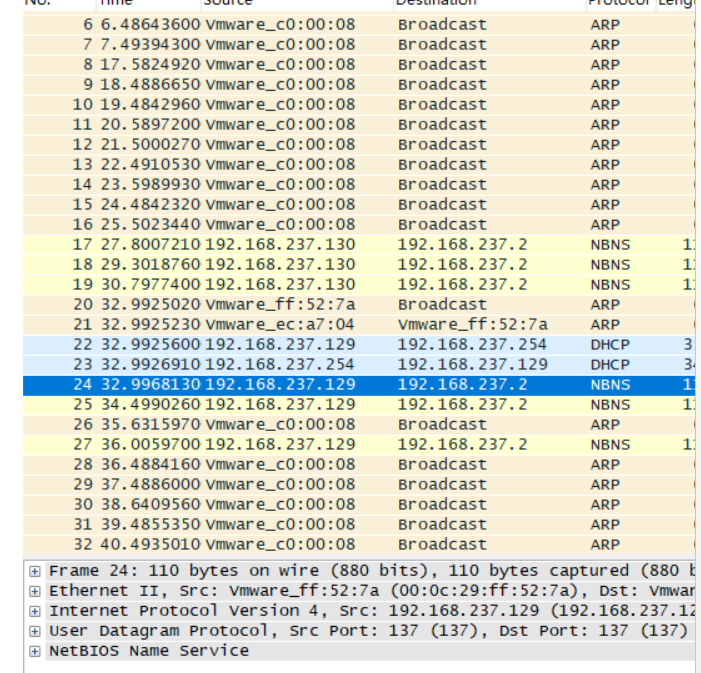The width and height of the screenshot is (701, 673).
Task: Click Destination cell Vmware_ff:52:7a in packet 21
Action: pos(473,324)
